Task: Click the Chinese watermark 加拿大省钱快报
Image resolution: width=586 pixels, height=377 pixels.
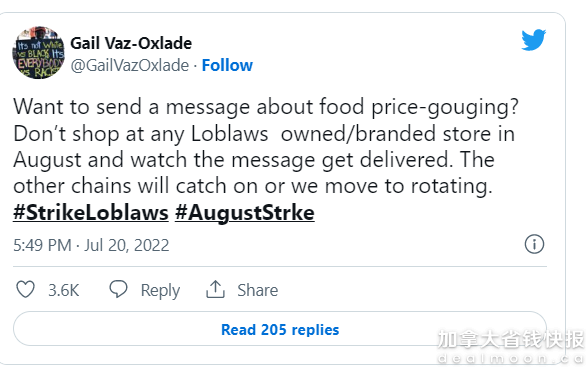Action: click(511, 340)
